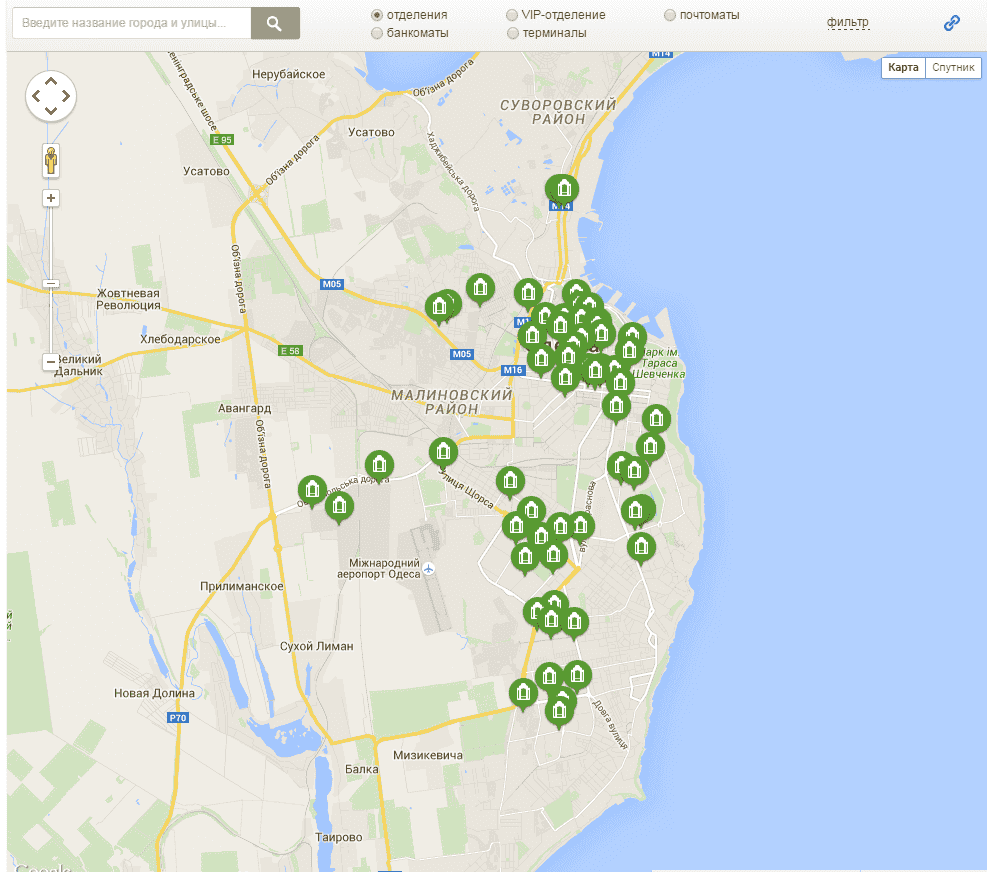Switch to the Спутник map view
Image resolution: width=987 pixels, height=872 pixels.
coord(952,67)
